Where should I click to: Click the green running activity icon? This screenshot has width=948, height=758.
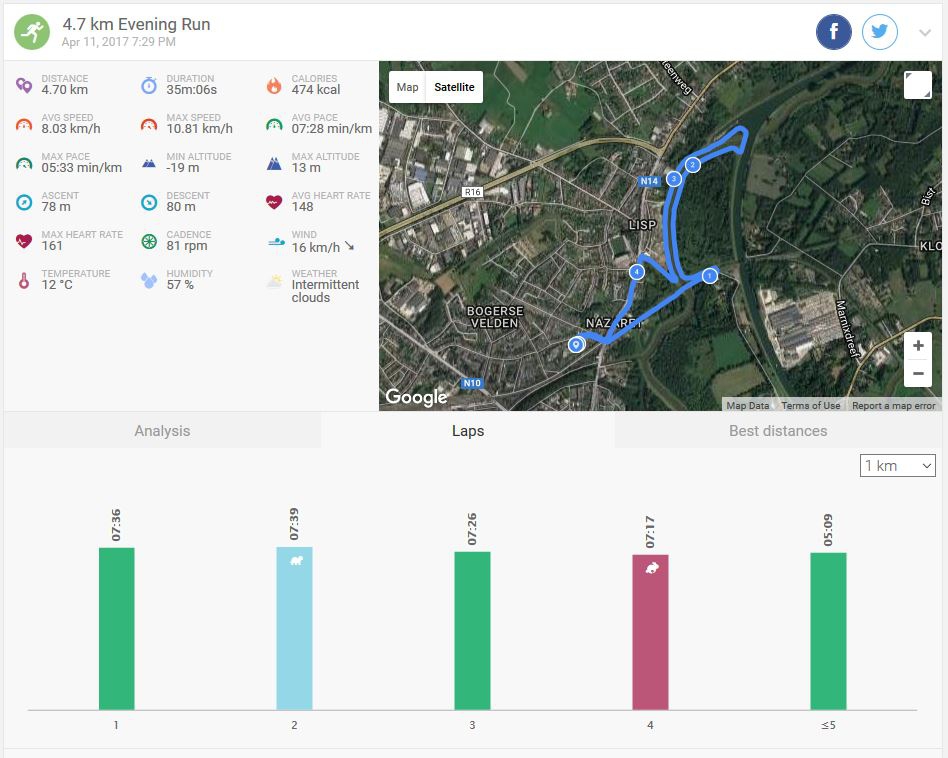click(31, 33)
